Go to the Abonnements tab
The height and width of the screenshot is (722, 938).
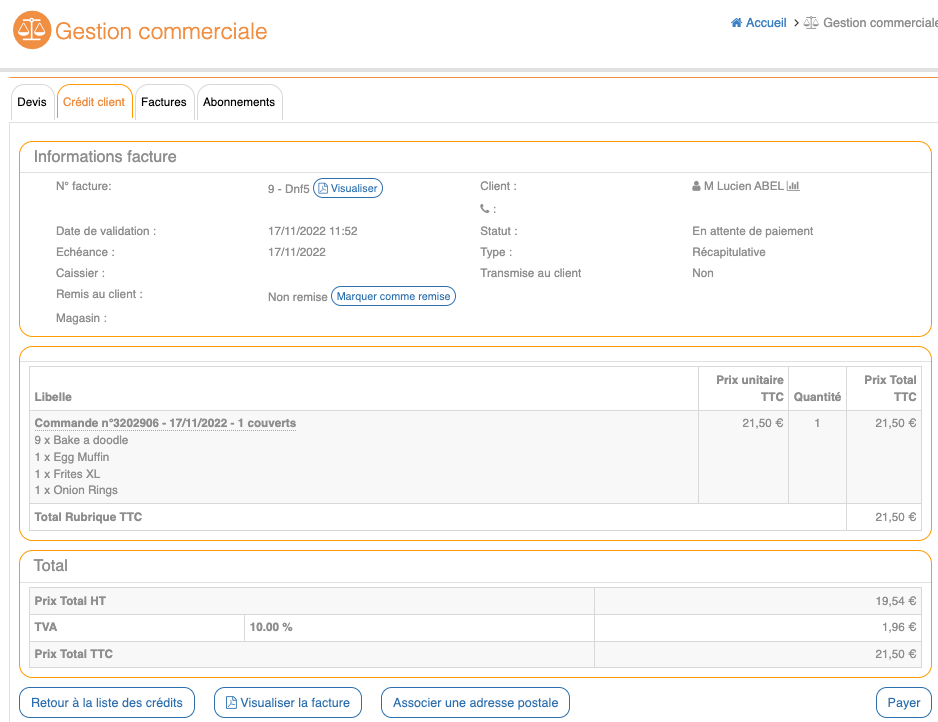(x=239, y=102)
